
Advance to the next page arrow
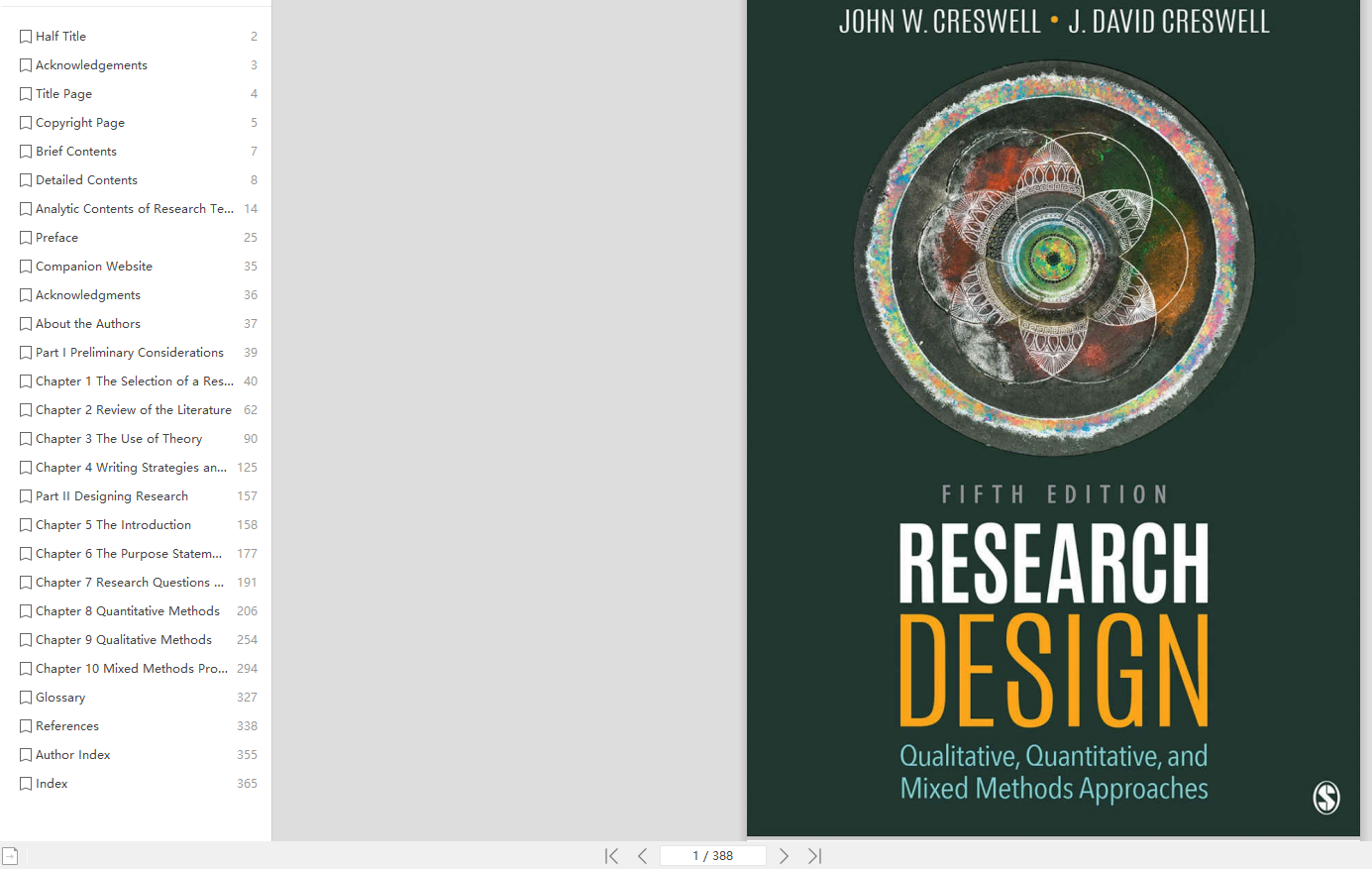[x=784, y=855]
